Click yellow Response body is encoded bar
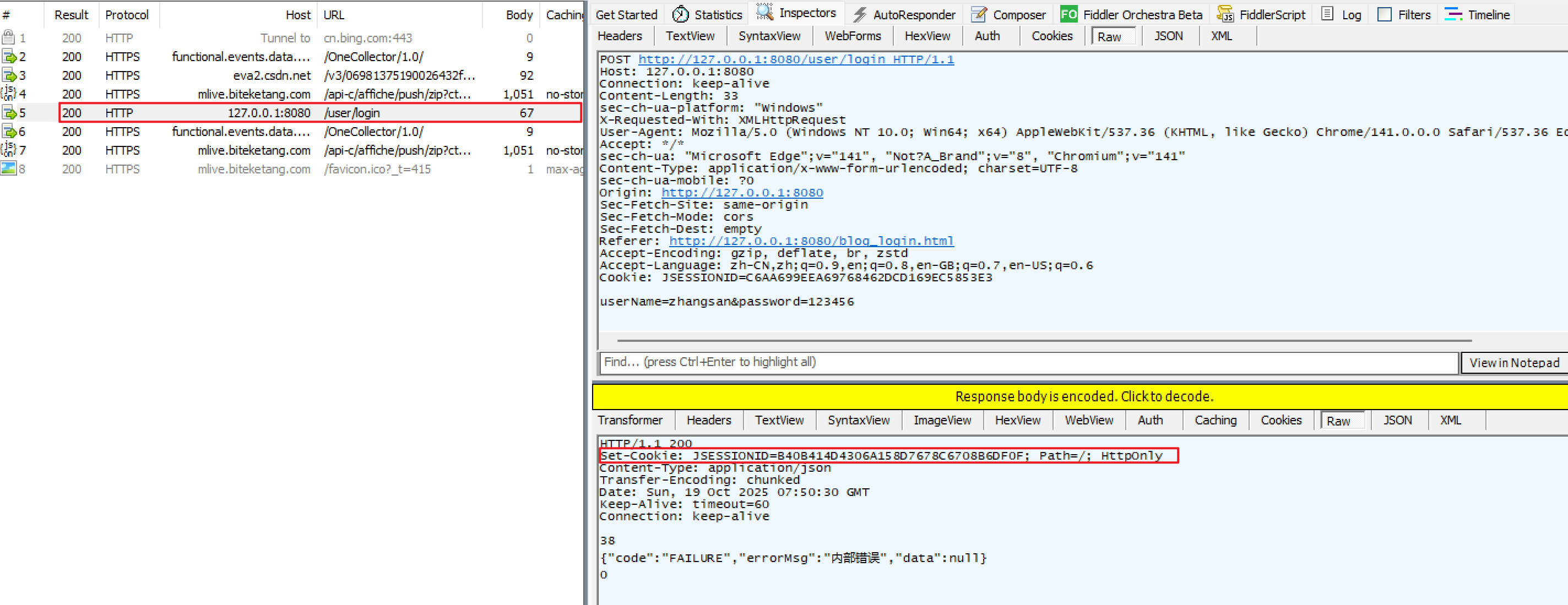Viewport: 1568px width, 605px height. coord(1083,397)
